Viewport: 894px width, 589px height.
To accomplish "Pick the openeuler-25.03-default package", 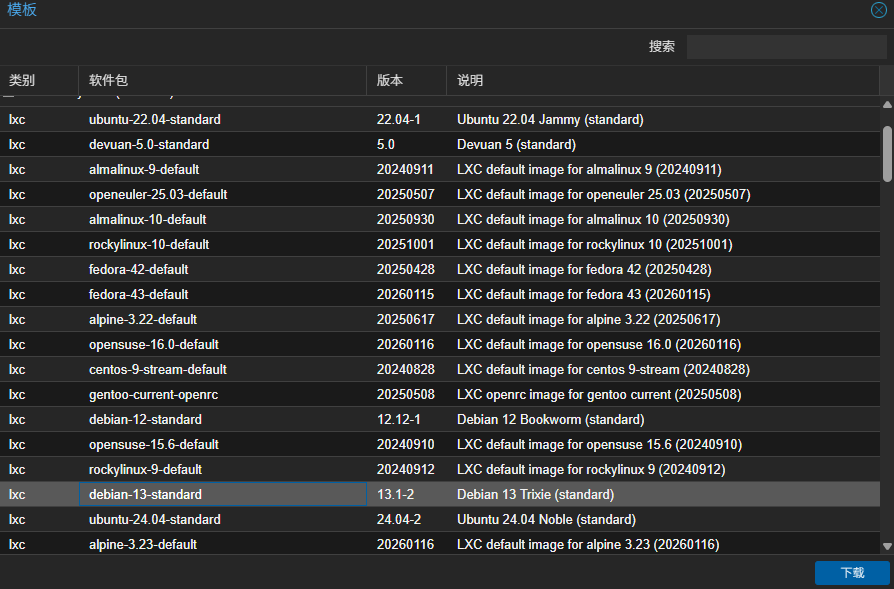I will [x=158, y=194].
